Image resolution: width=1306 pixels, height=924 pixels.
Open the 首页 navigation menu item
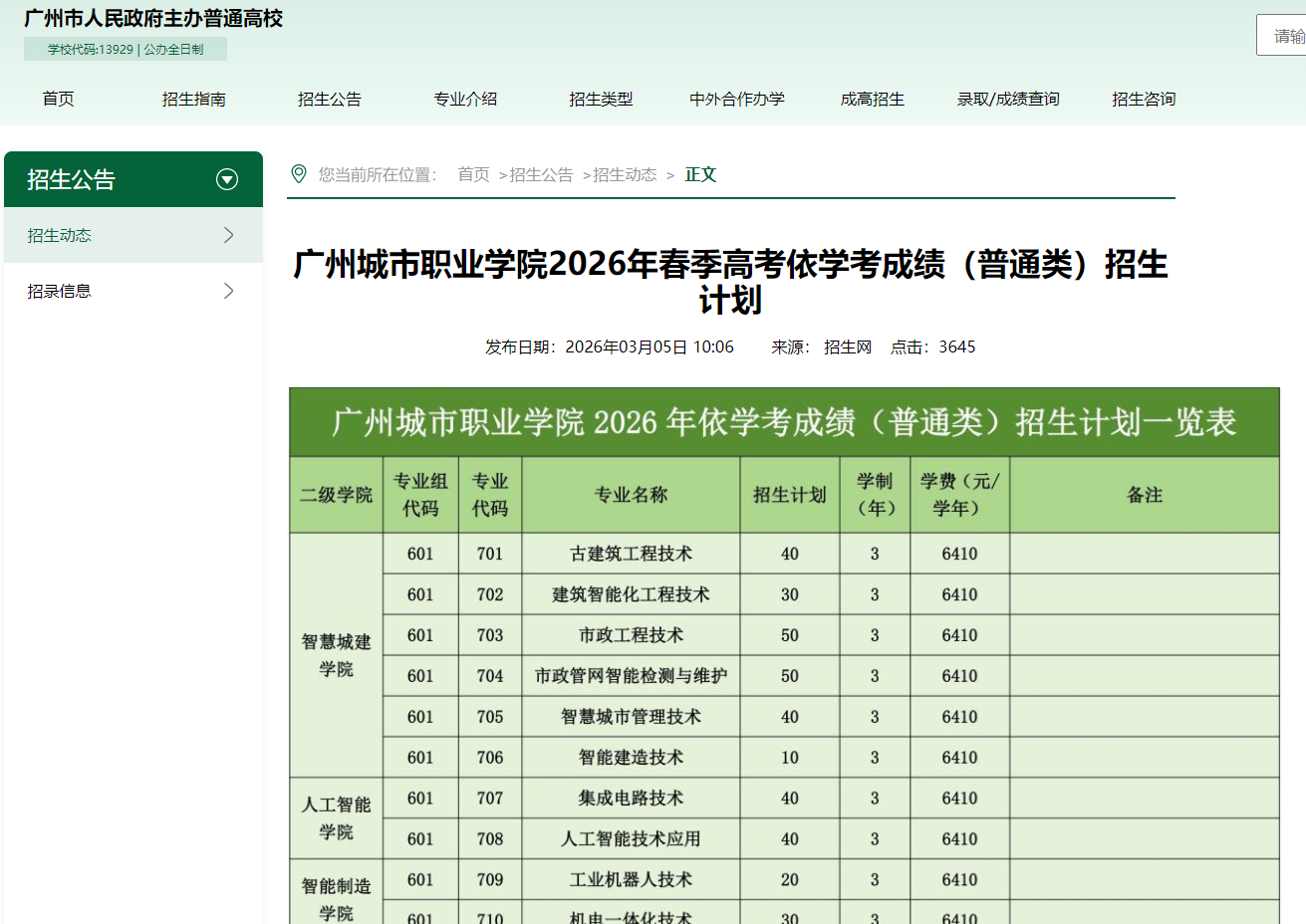58,99
